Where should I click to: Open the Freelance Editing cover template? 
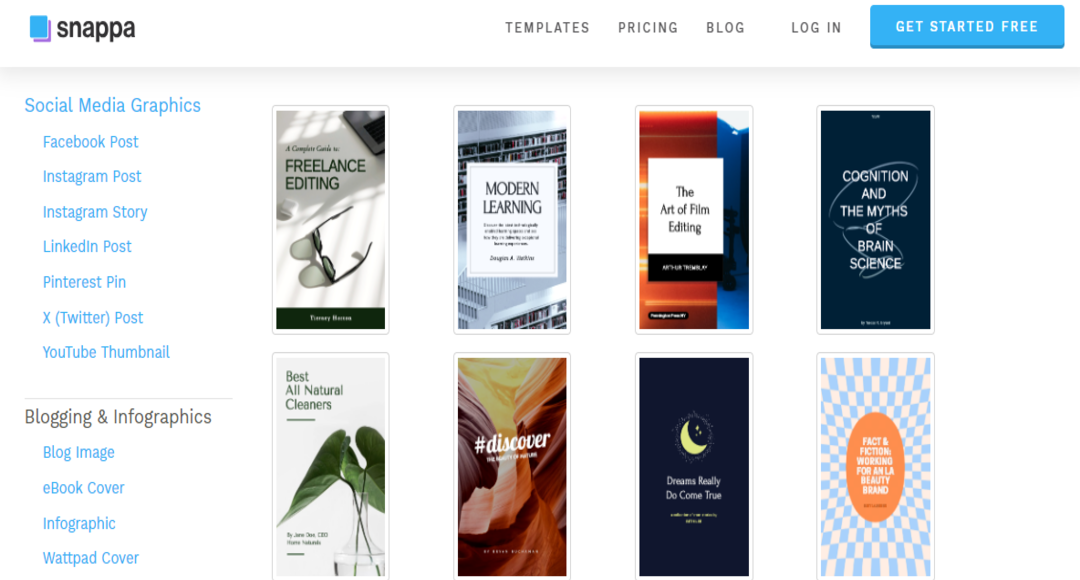tap(331, 220)
